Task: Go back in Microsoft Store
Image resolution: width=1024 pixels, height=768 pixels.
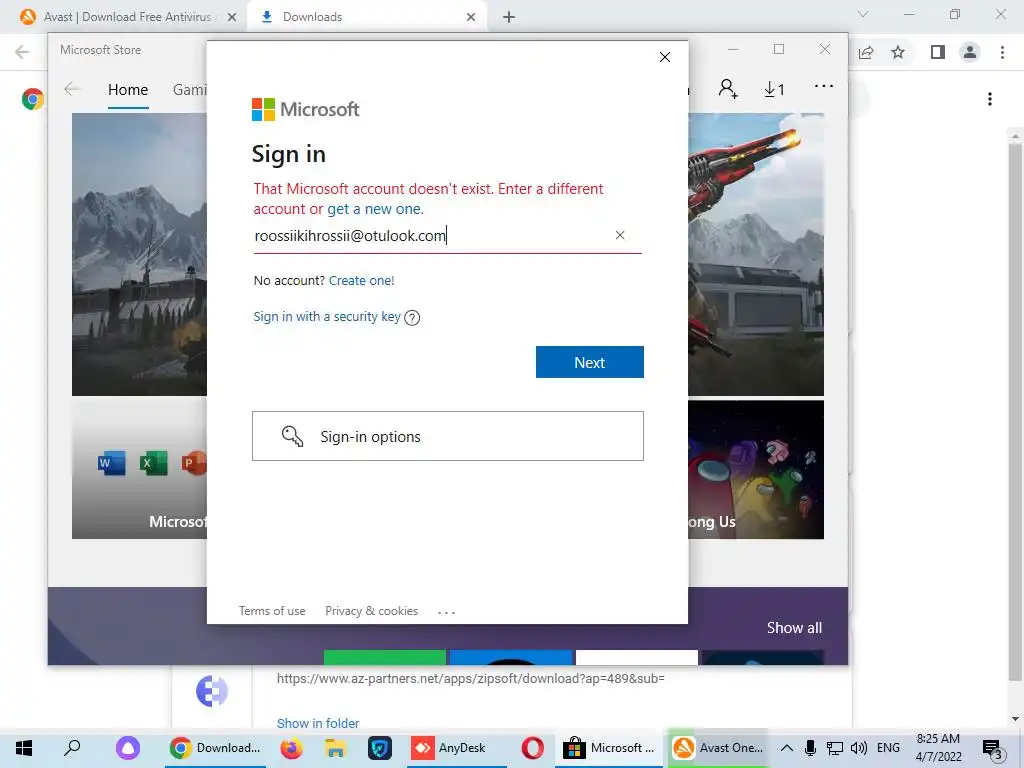Action: (x=72, y=89)
